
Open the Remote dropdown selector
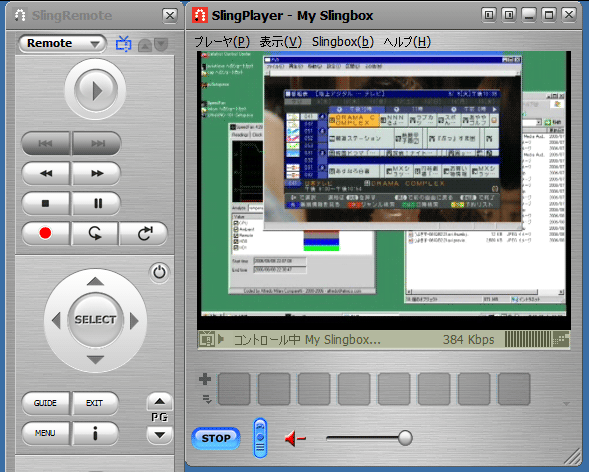pyautogui.click(x=62, y=44)
